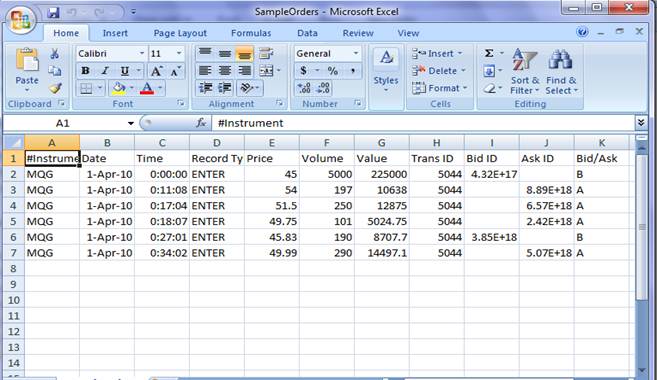
Task: Toggle Bold formatting
Action: pos(85,71)
